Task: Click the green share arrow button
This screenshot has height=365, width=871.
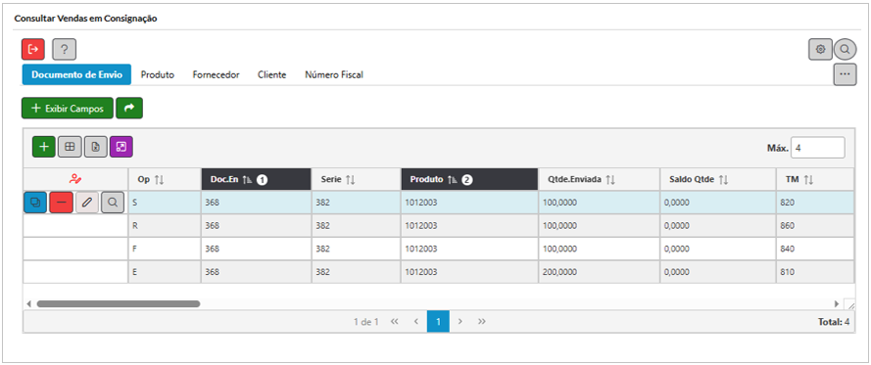Action: coord(129,108)
